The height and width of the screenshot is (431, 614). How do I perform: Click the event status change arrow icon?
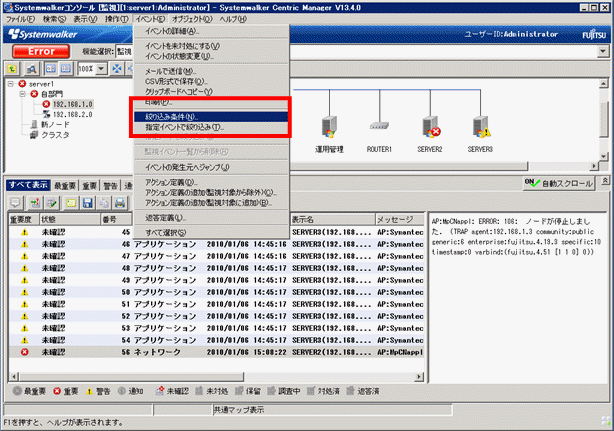35,203
